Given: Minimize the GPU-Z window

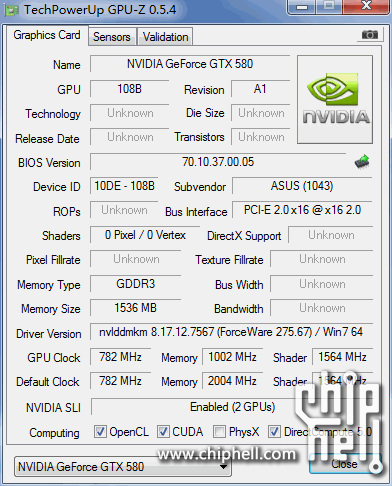Looking at the screenshot, I should pyautogui.click(x=302, y=7).
